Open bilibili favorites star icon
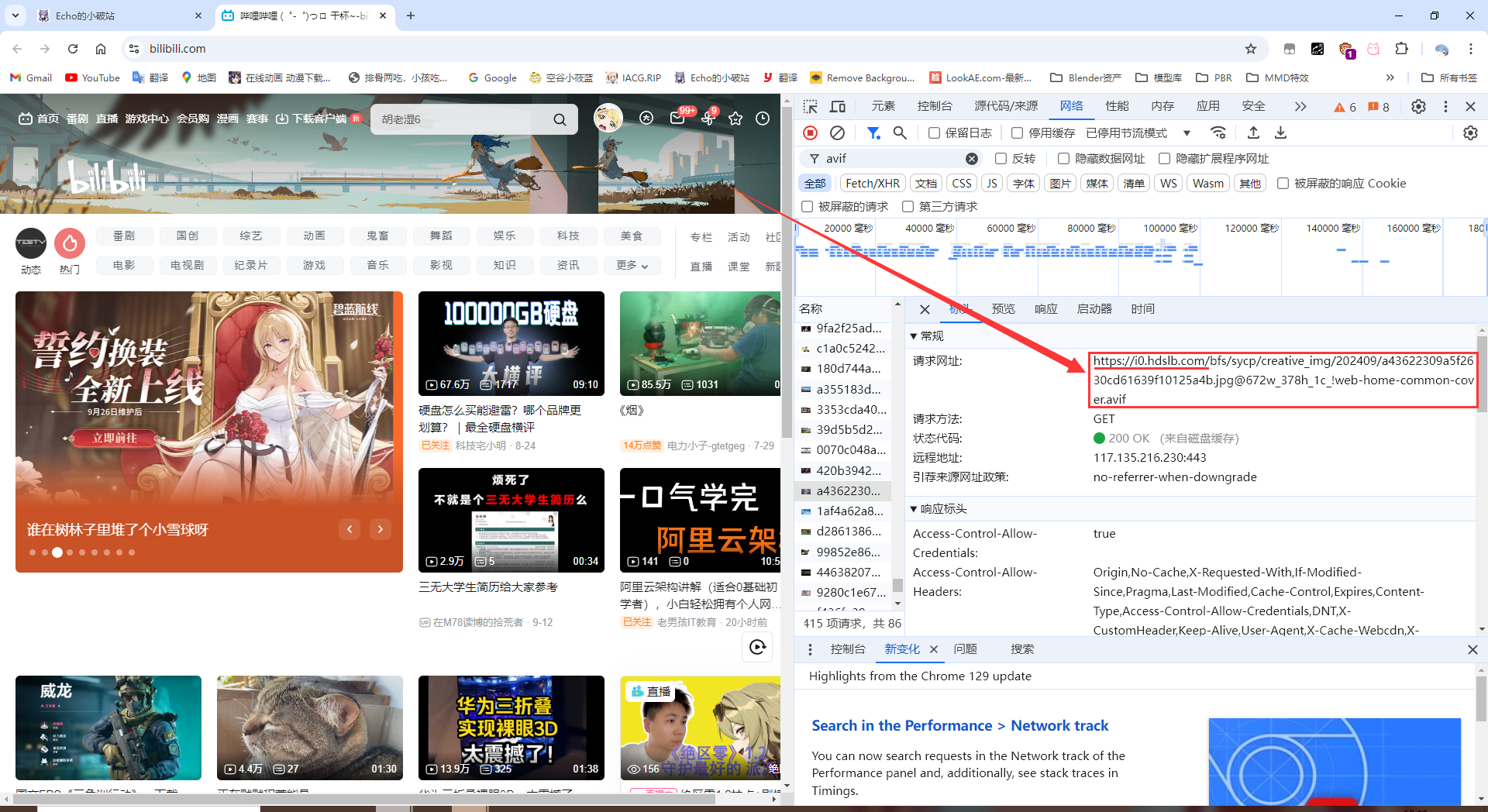 click(735, 119)
